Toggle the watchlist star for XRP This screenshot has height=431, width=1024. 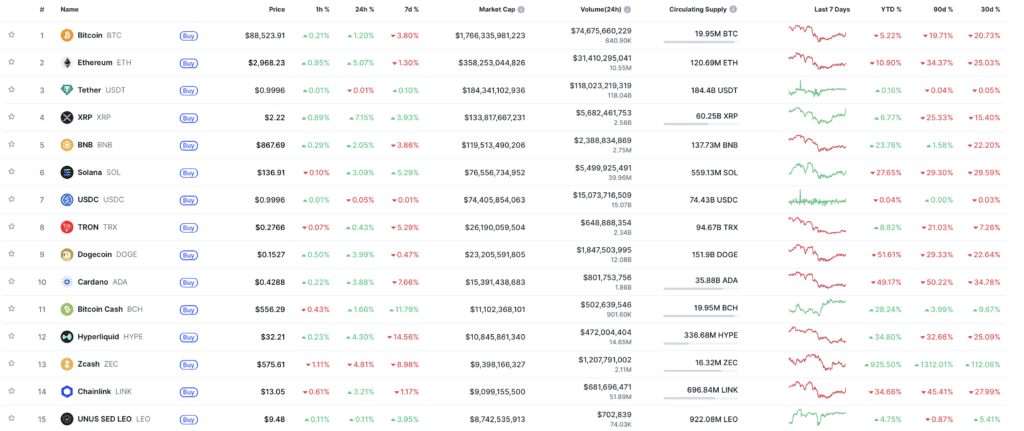tap(11, 118)
